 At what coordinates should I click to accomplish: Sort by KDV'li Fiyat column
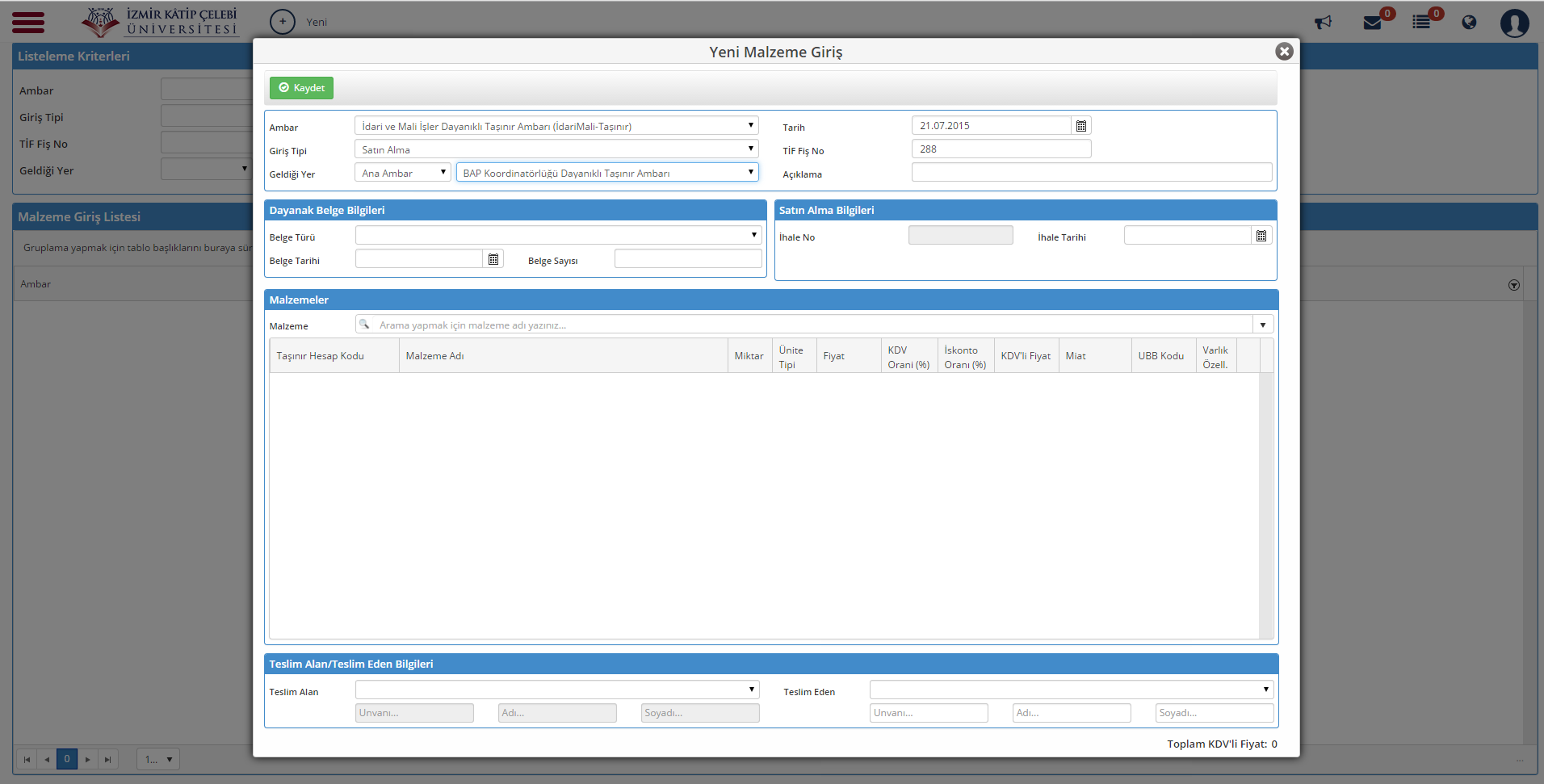[1026, 356]
